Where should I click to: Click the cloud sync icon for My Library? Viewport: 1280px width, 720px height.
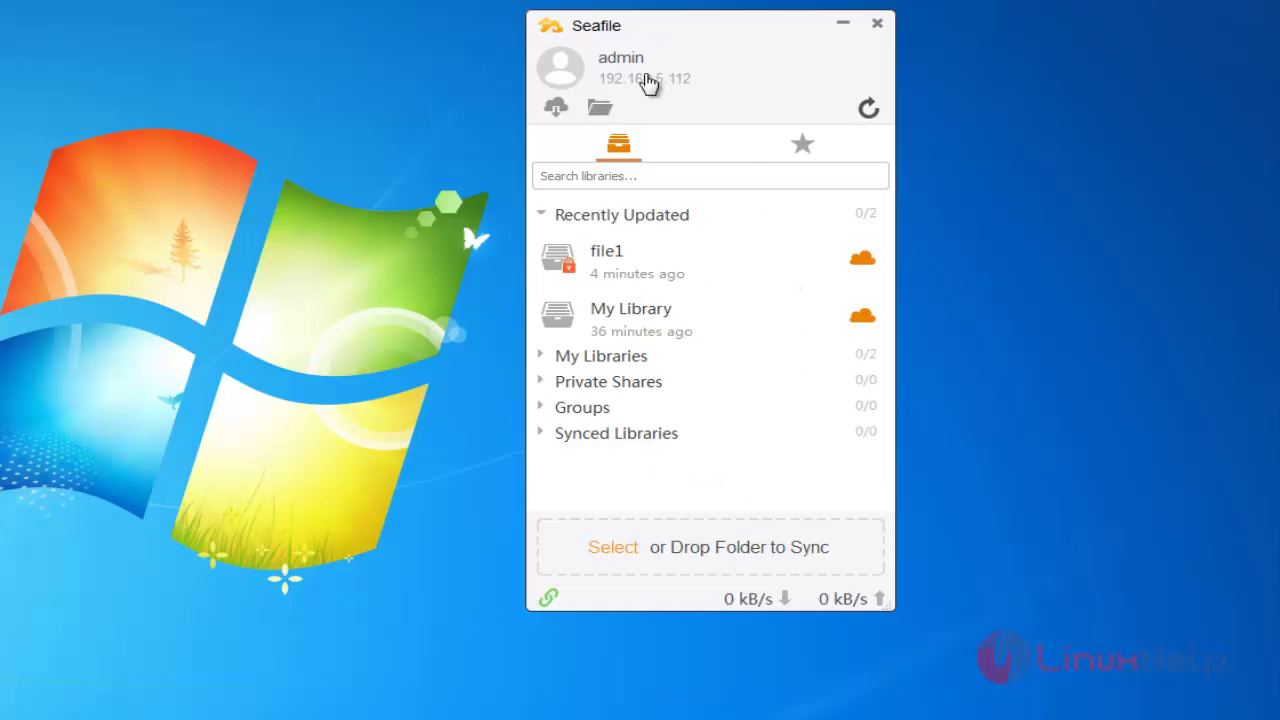coord(862,316)
